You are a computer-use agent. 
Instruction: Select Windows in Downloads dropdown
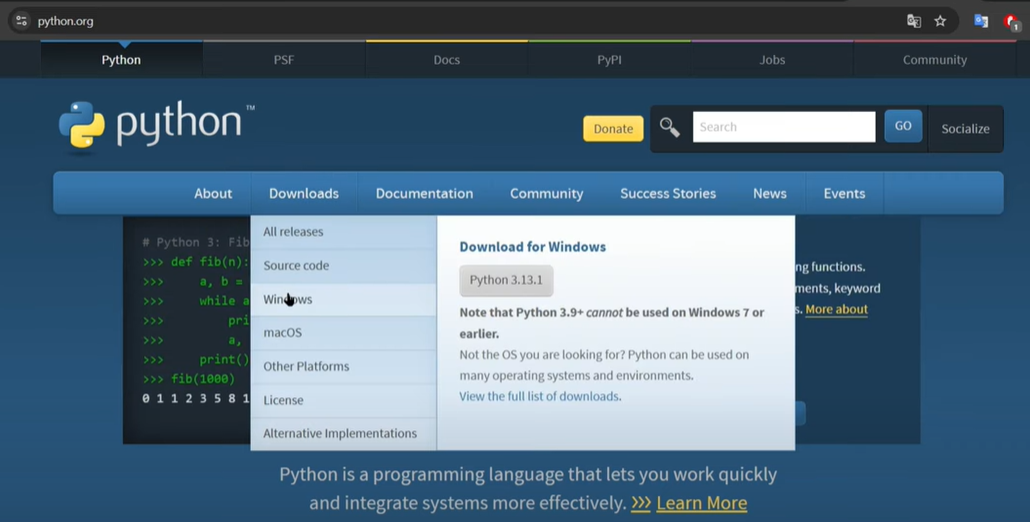click(x=344, y=299)
